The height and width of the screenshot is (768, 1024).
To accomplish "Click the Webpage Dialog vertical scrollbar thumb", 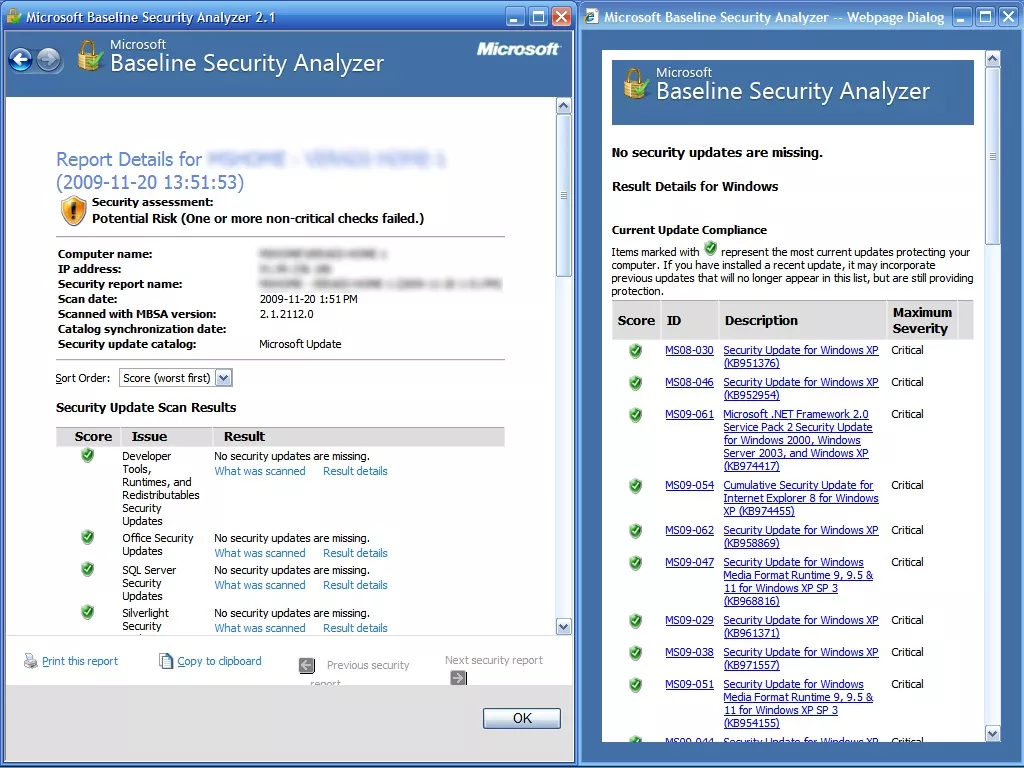I will pyautogui.click(x=993, y=156).
